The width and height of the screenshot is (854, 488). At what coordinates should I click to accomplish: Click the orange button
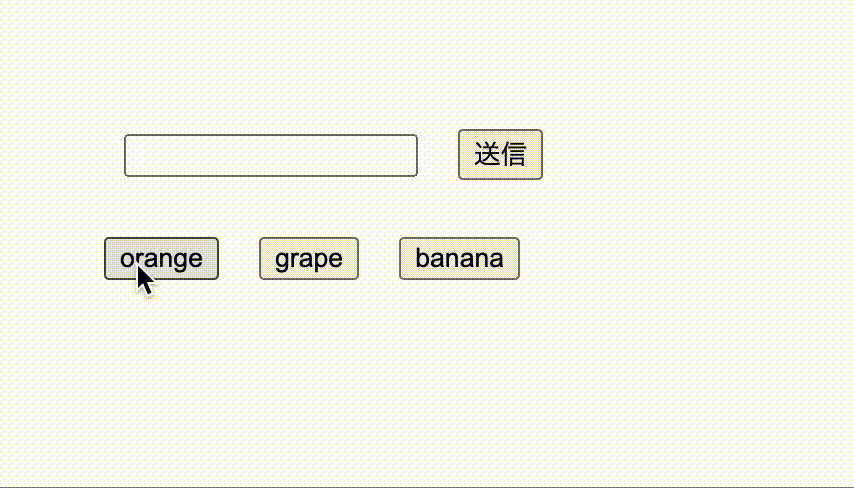coord(161,258)
